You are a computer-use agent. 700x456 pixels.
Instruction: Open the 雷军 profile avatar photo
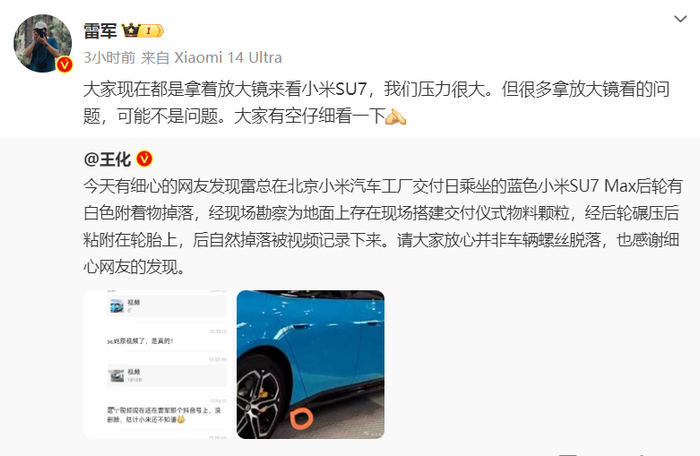click(x=42, y=43)
